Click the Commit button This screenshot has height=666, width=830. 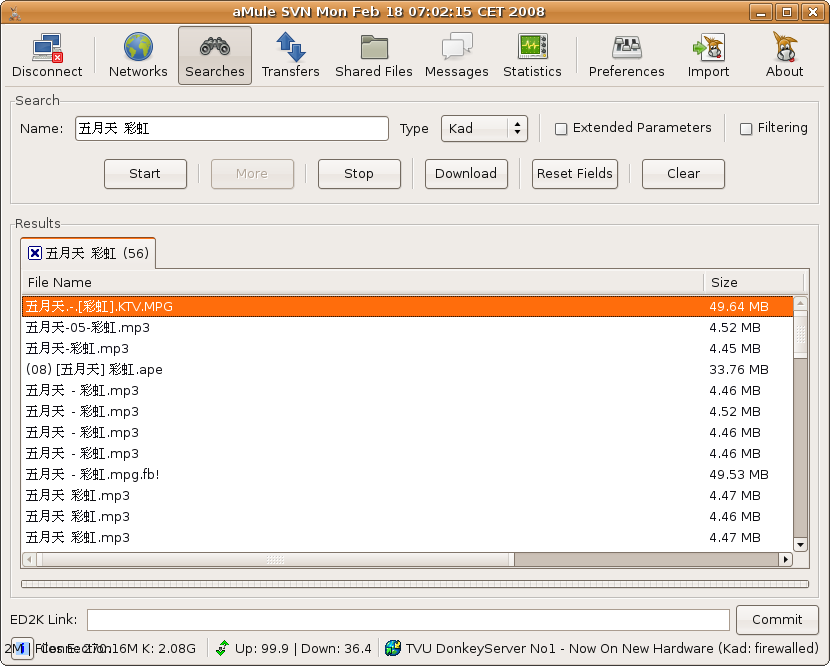[x=777, y=619]
